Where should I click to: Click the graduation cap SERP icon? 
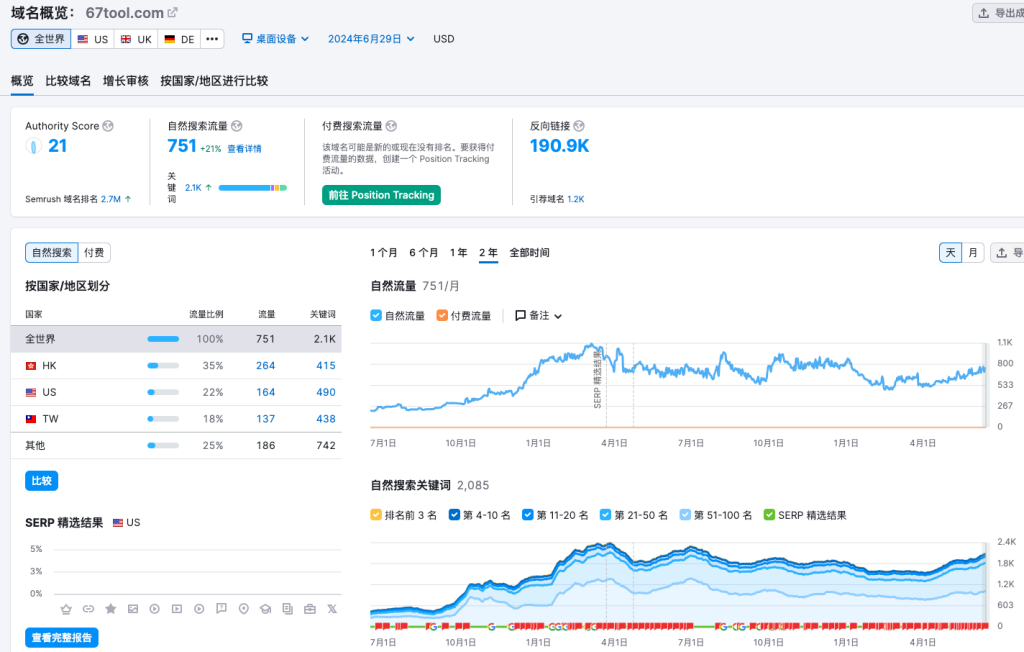pyautogui.click(x=266, y=609)
